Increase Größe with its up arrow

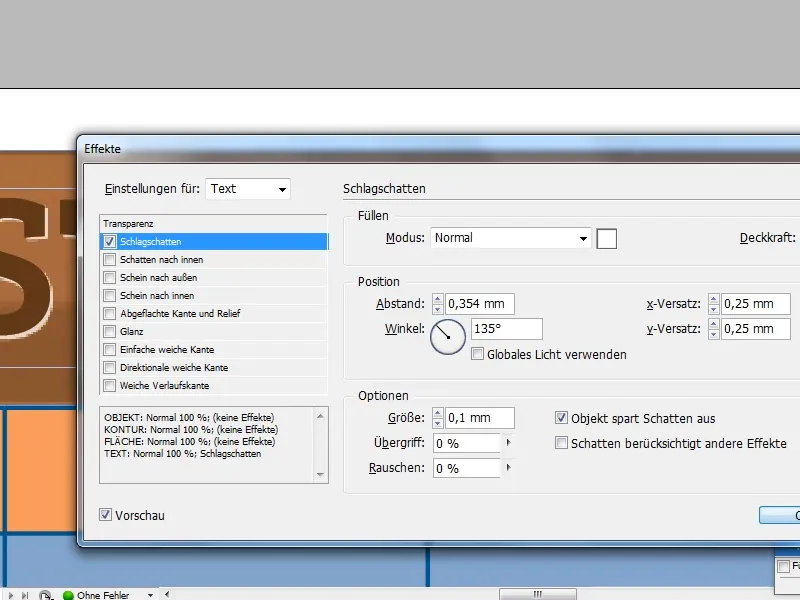437,413
